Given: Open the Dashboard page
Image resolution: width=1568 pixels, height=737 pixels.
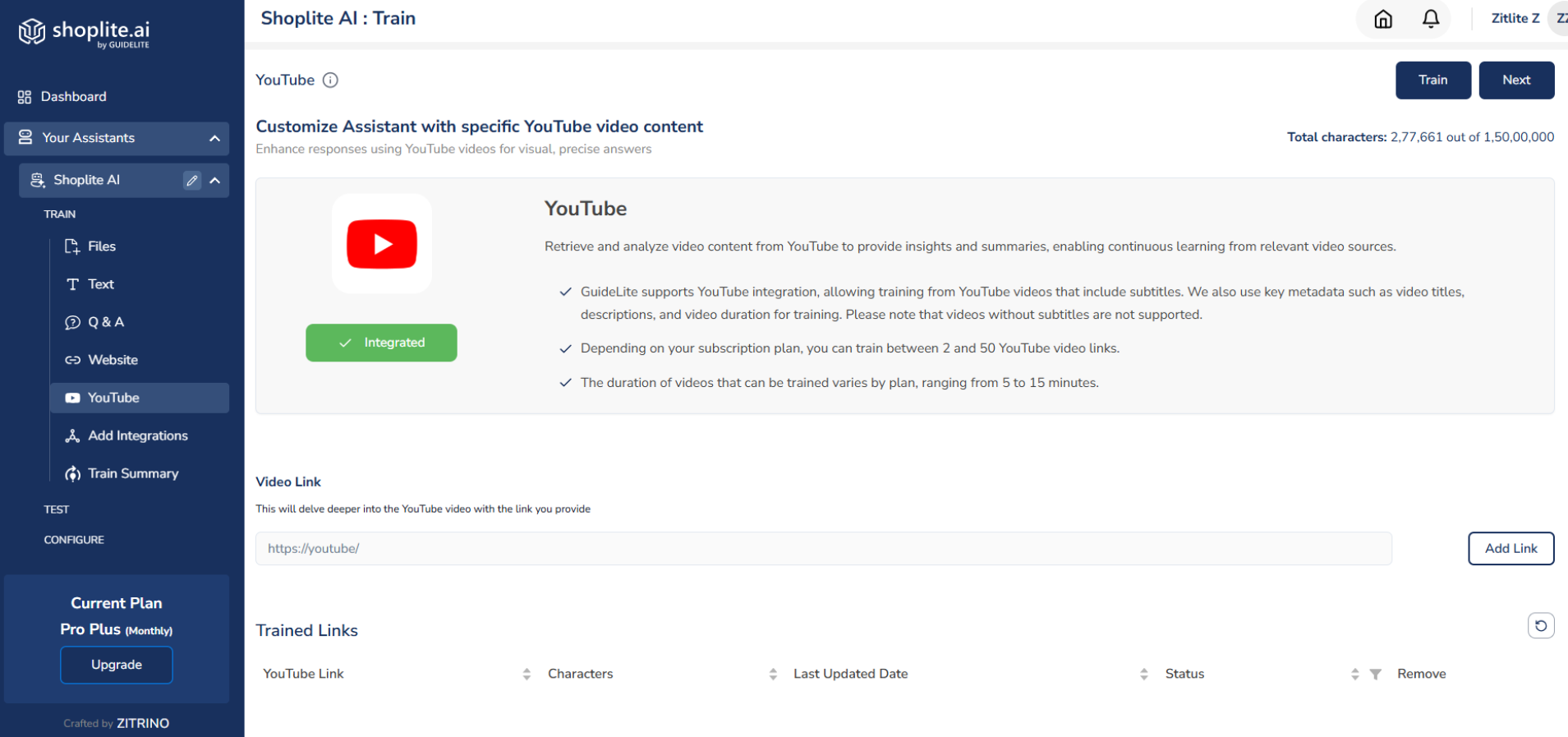Looking at the screenshot, I should pyautogui.click(x=74, y=97).
